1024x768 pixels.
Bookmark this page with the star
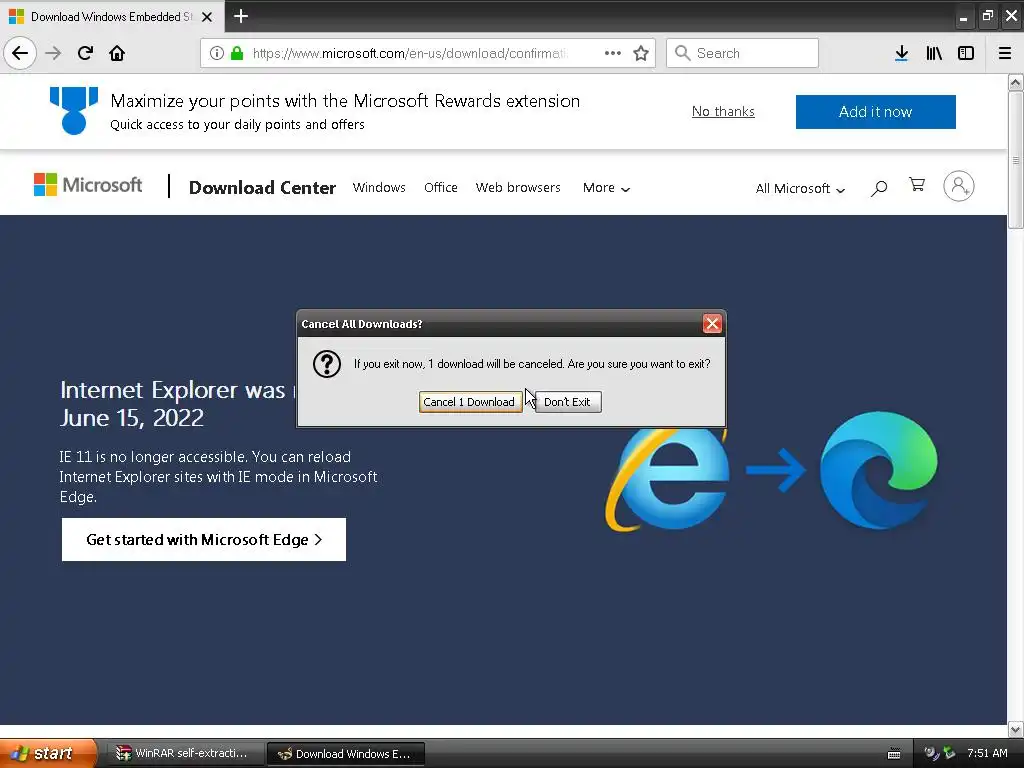[641, 53]
